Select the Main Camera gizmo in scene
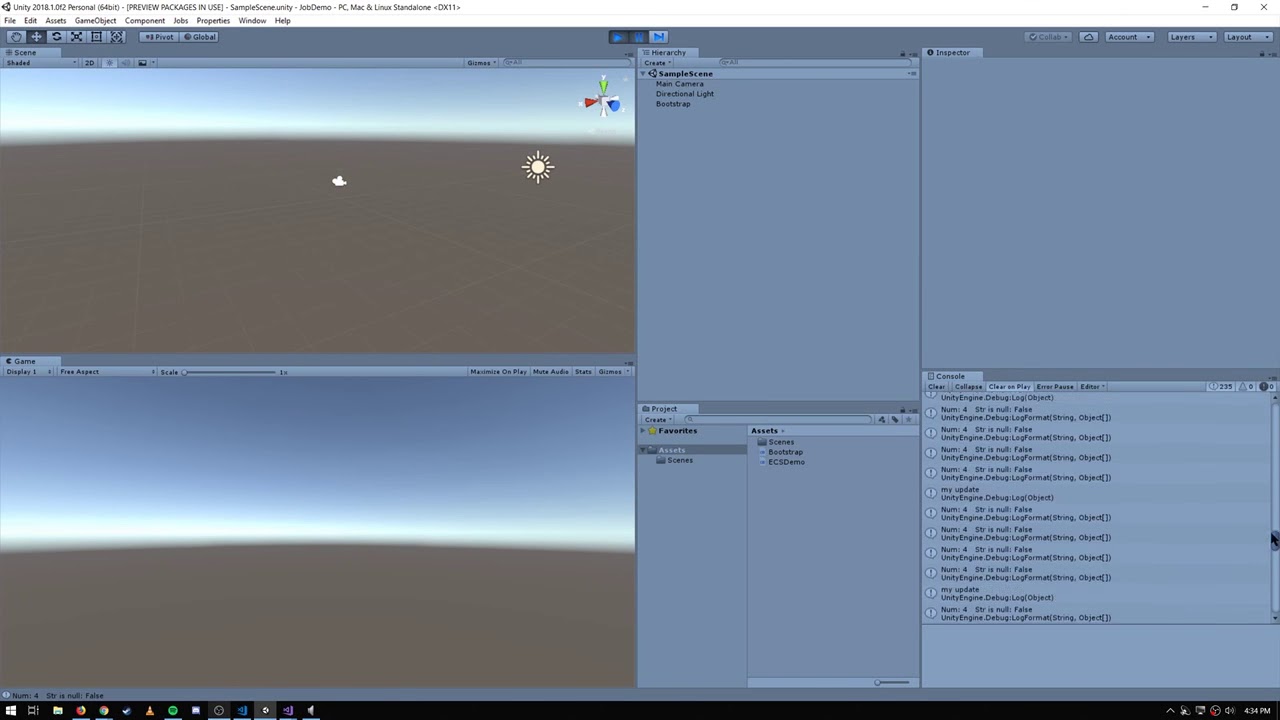Image resolution: width=1280 pixels, height=720 pixels. click(339, 181)
